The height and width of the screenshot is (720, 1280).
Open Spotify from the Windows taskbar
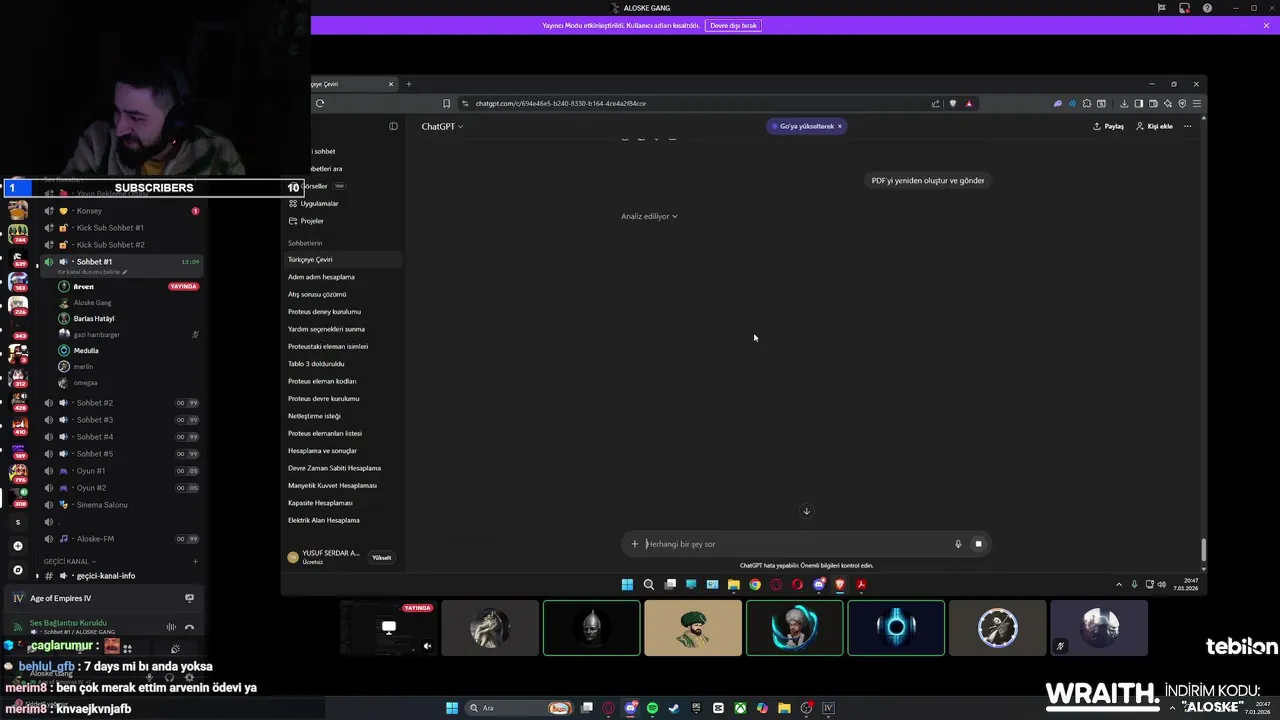tap(652, 708)
